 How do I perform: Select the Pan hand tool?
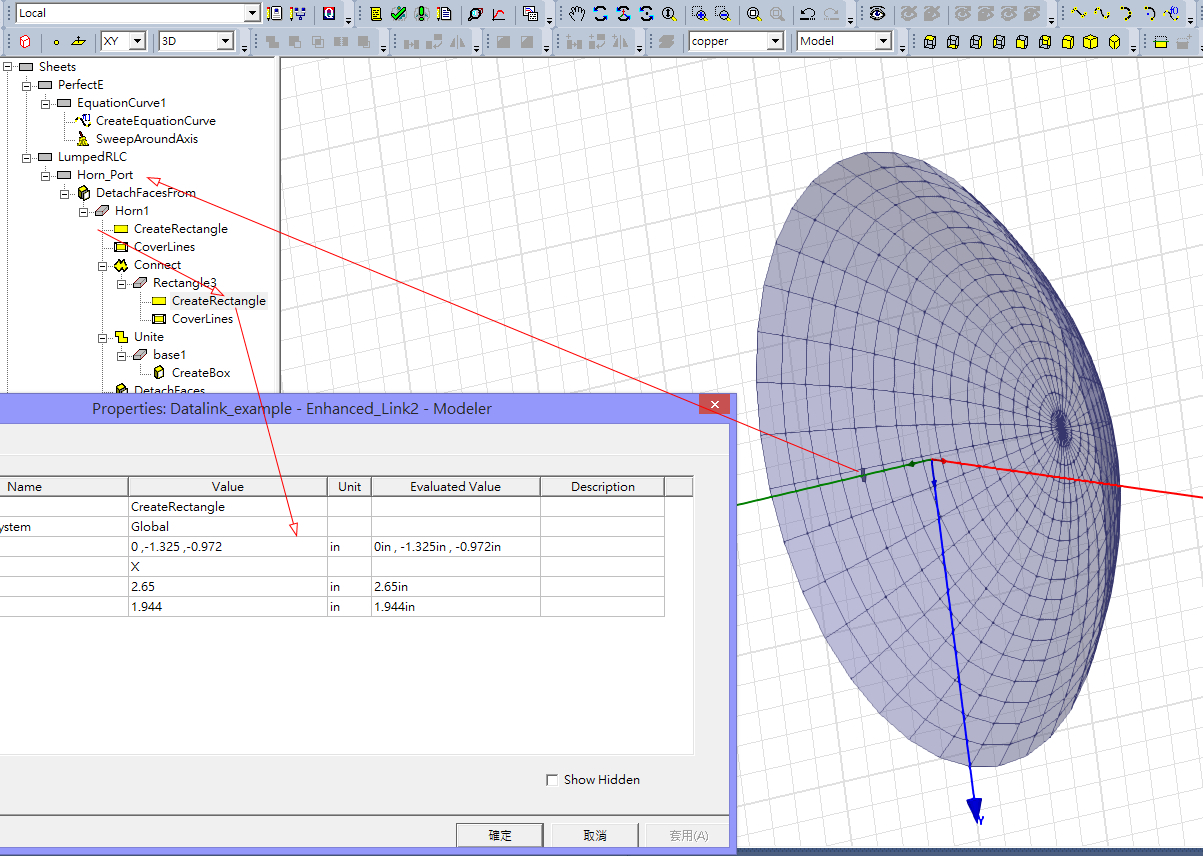pyautogui.click(x=577, y=14)
